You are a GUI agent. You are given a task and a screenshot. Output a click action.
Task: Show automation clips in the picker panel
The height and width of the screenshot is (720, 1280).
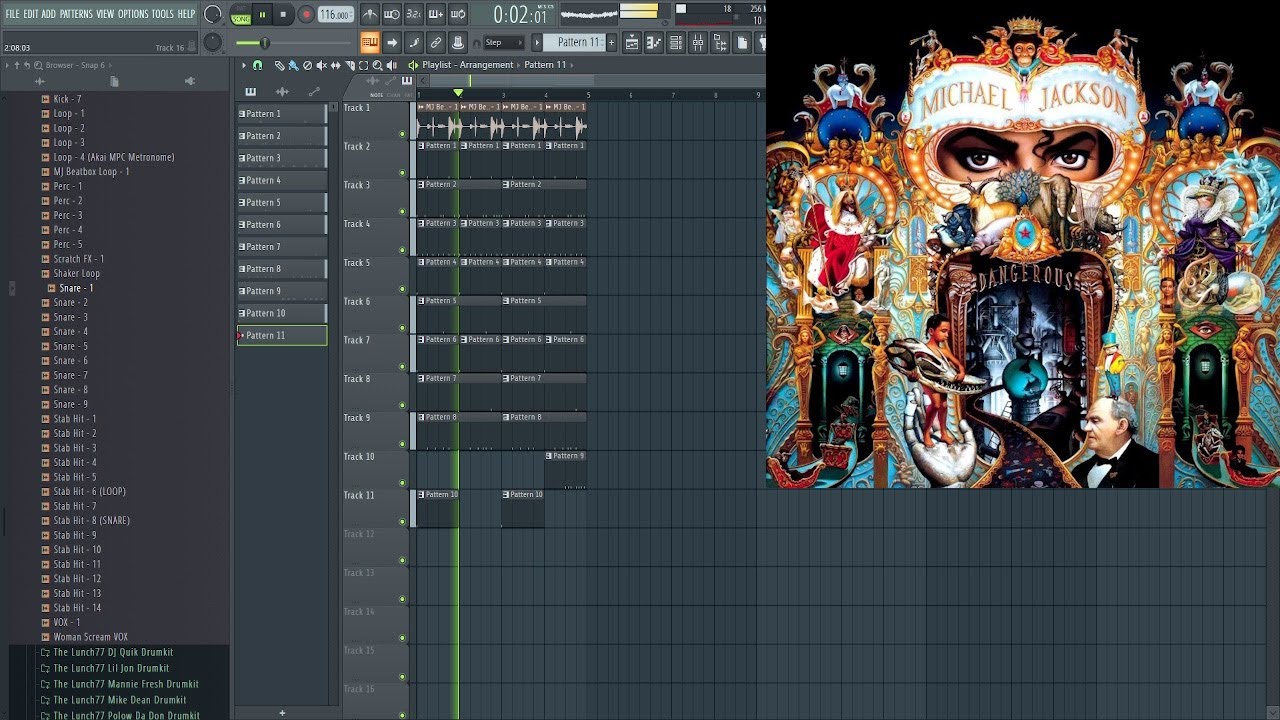[x=314, y=91]
